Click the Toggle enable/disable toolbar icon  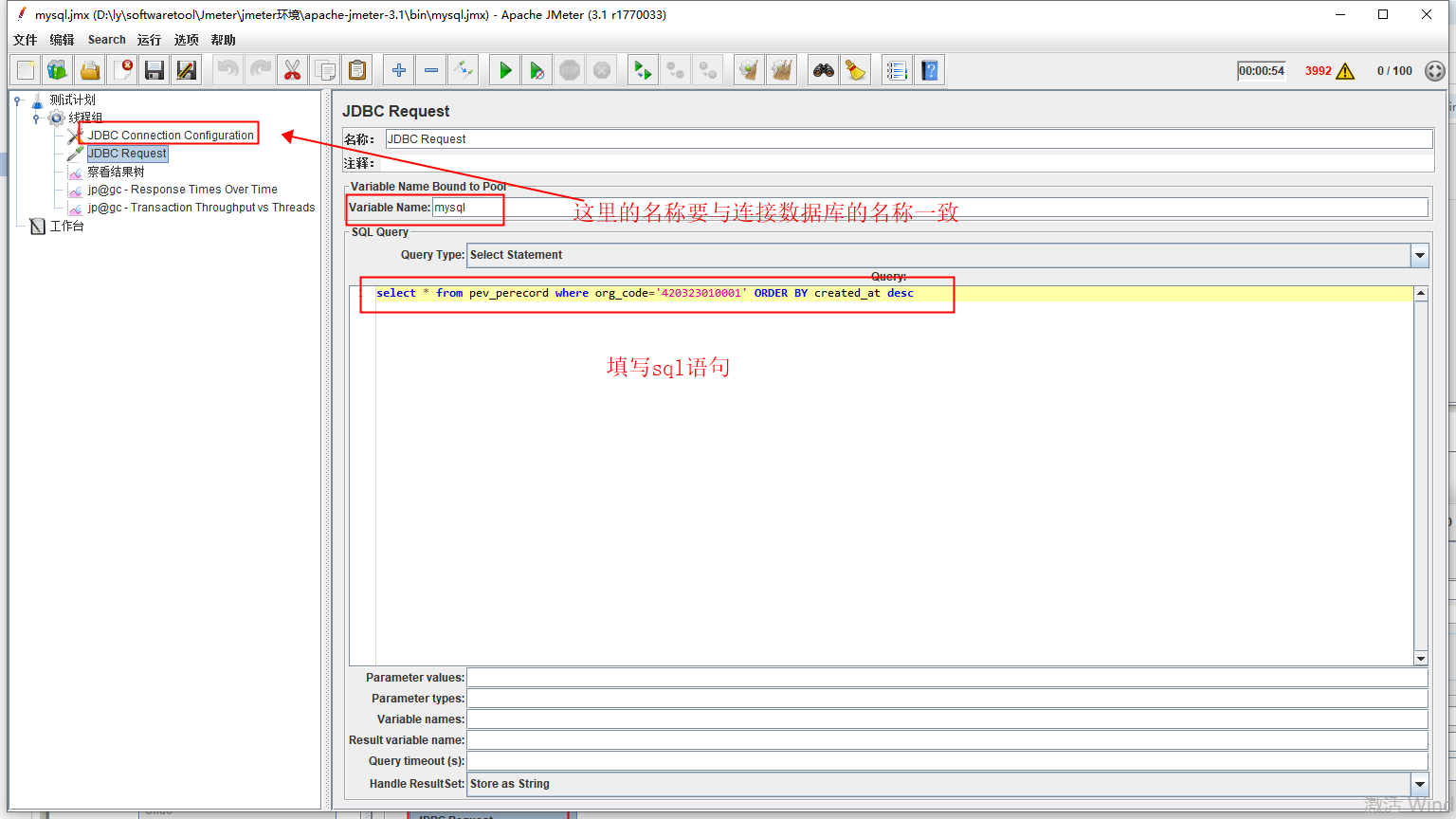click(x=464, y=70)
